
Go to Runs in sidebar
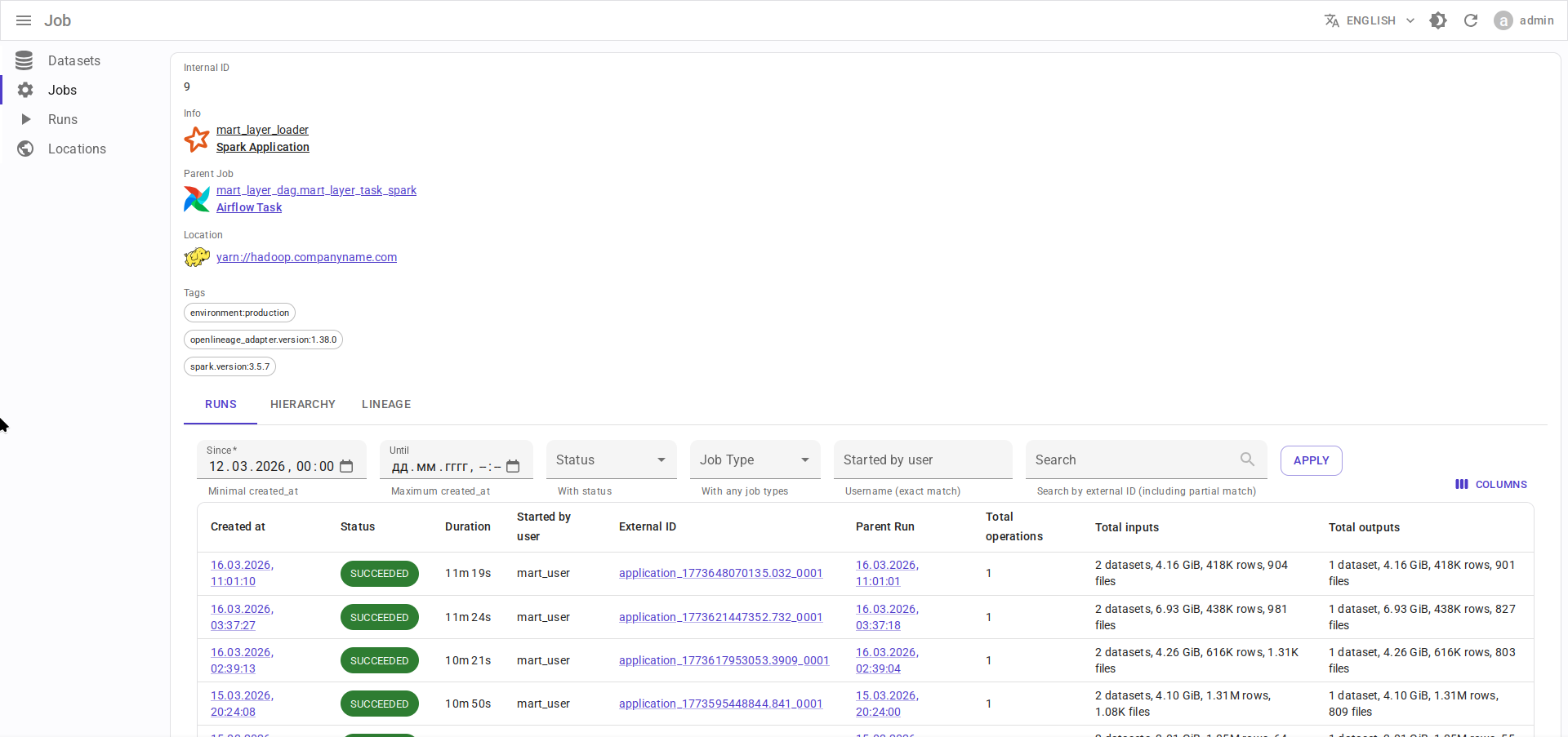click(63, 119)
